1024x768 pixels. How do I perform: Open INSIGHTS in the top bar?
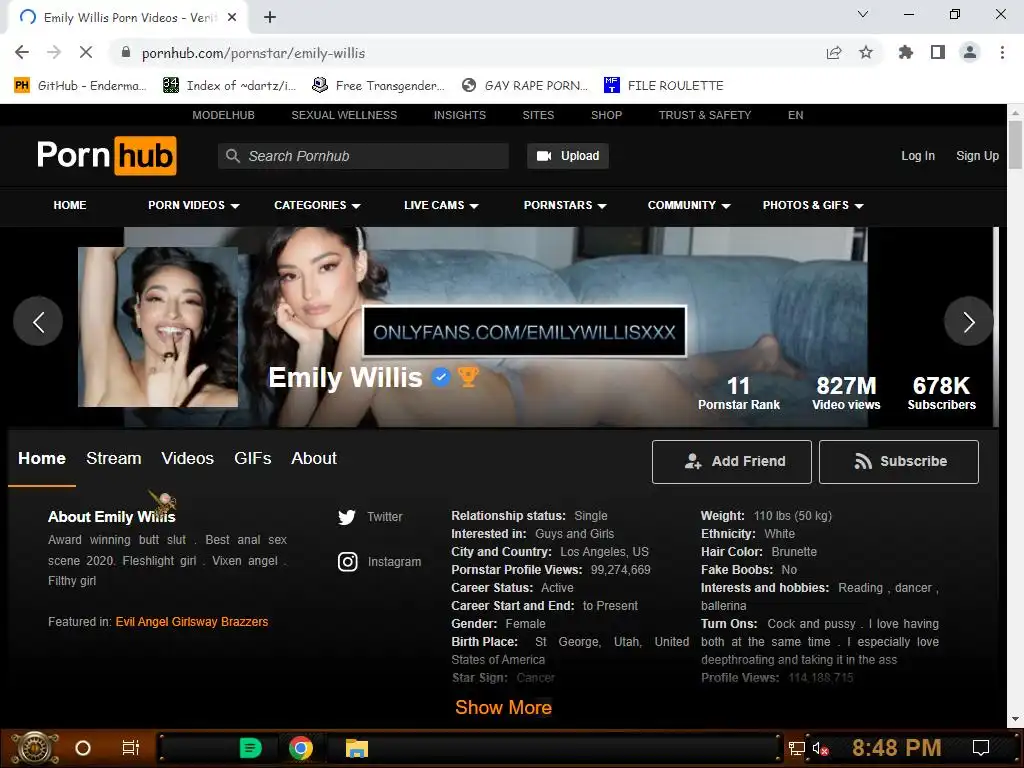click(x=460, y=115)
